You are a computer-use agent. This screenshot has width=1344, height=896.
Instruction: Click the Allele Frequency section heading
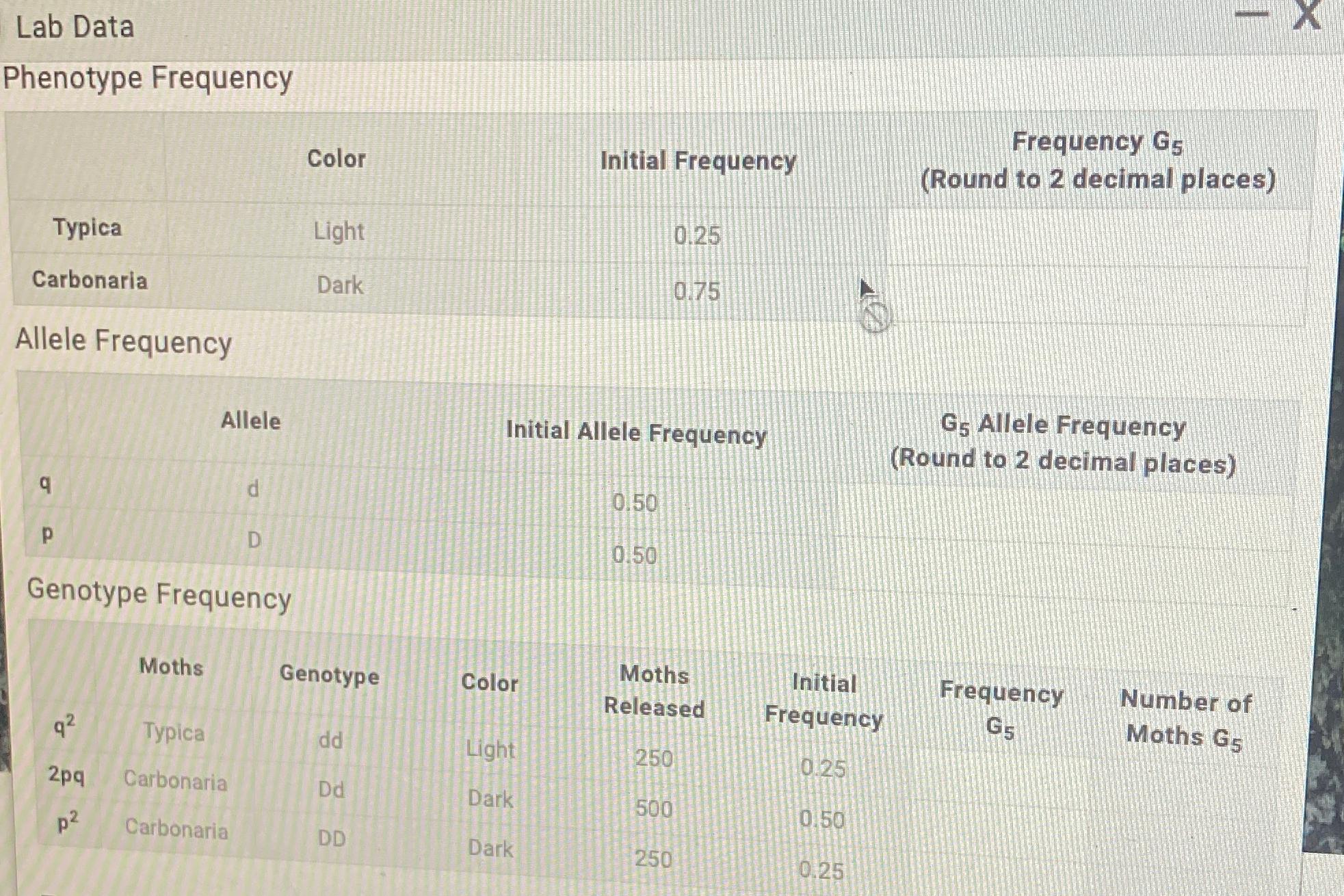pos(123,341)
